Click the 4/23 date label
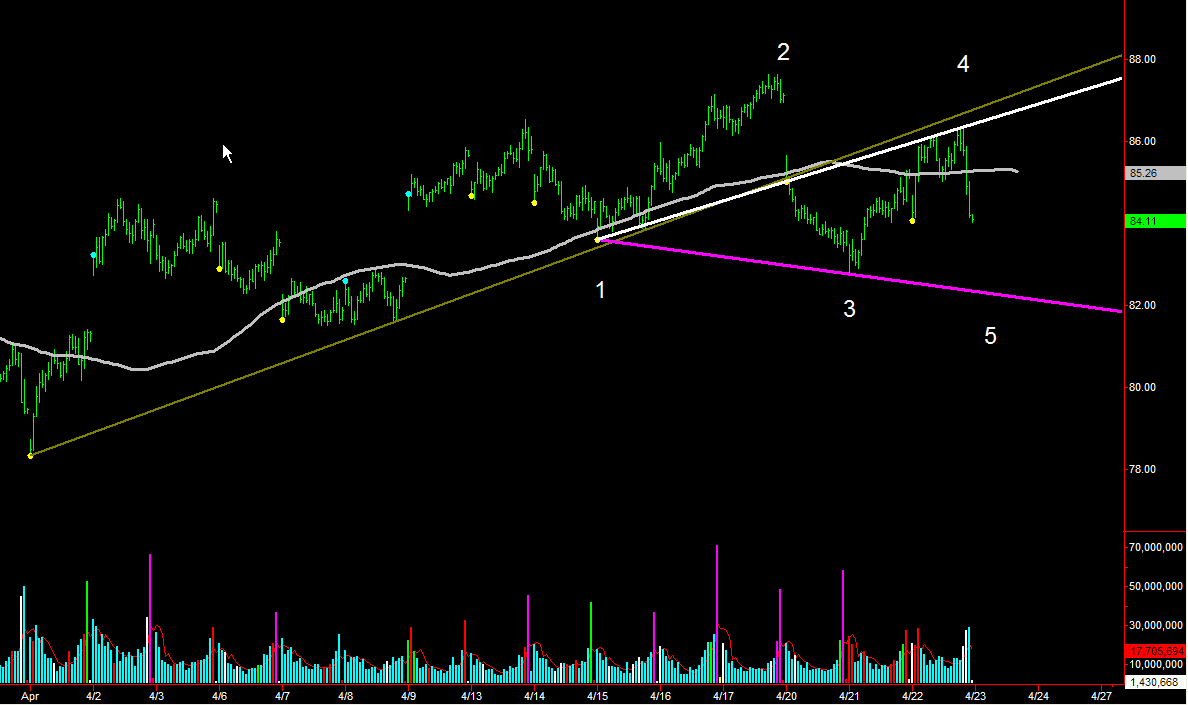Viewport: 1188px width, 705px height. pos(975,696)
